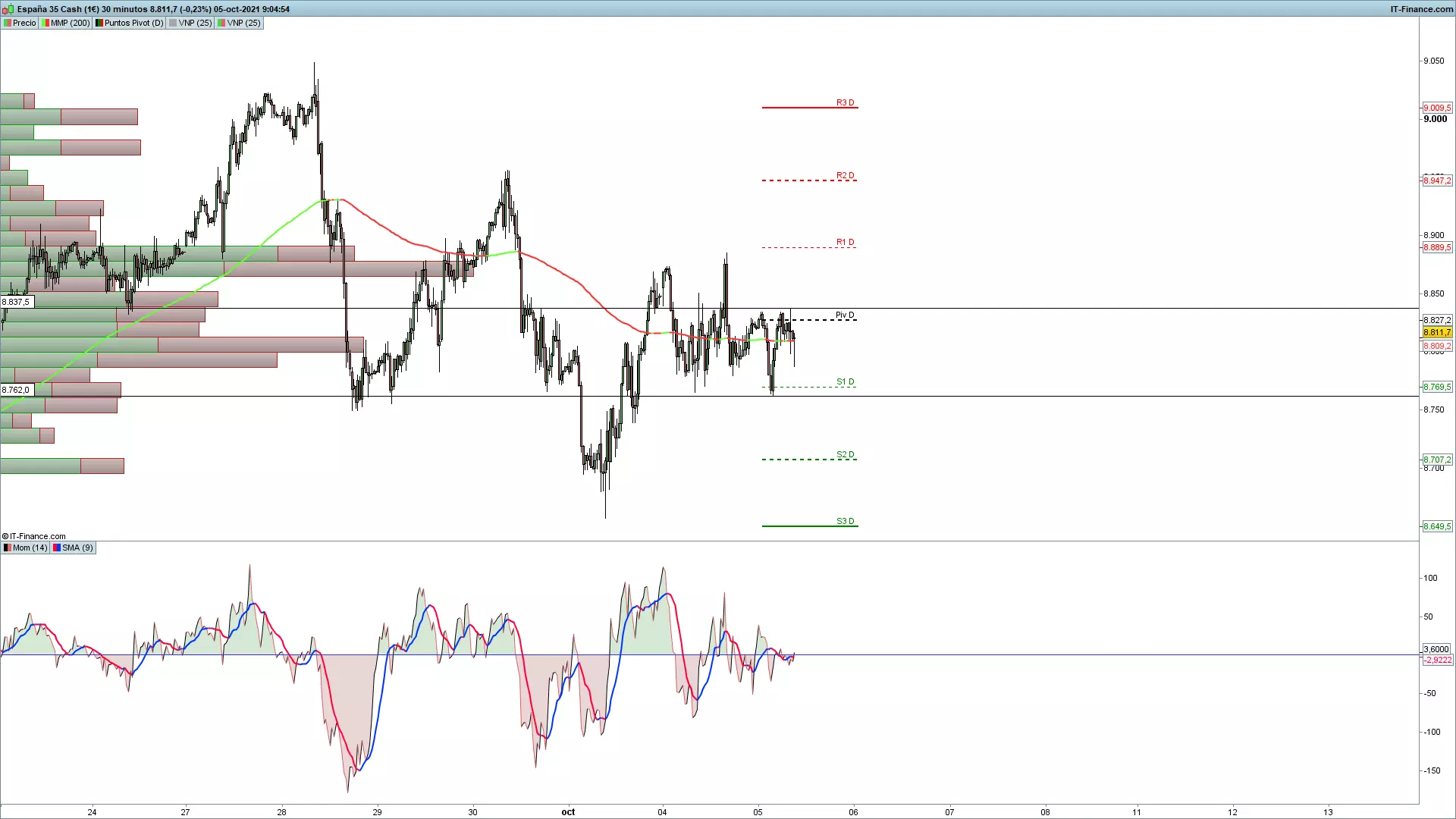Image resolution: width=1456 pixels, height=819 pixels.
Task: Open the VNP (25) indicator with gray icon
Action: click(191, 23)
